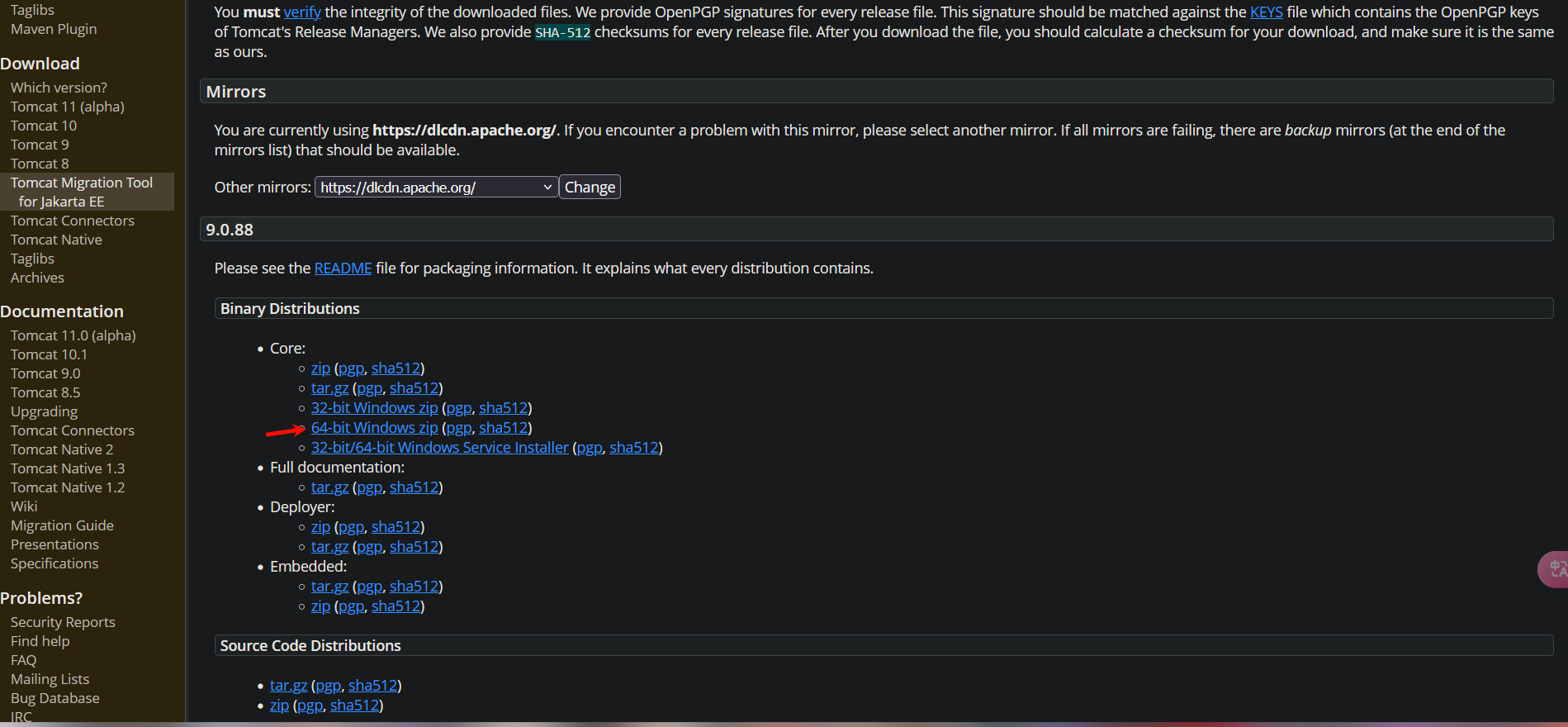Open Bug Database link
This screenshot has height=727, width=1568.
coord(55,698)
